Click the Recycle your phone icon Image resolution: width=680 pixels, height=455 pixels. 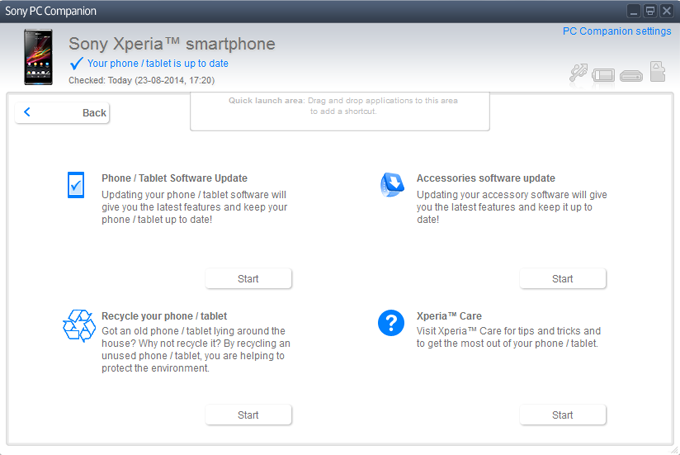pos(79,325)
